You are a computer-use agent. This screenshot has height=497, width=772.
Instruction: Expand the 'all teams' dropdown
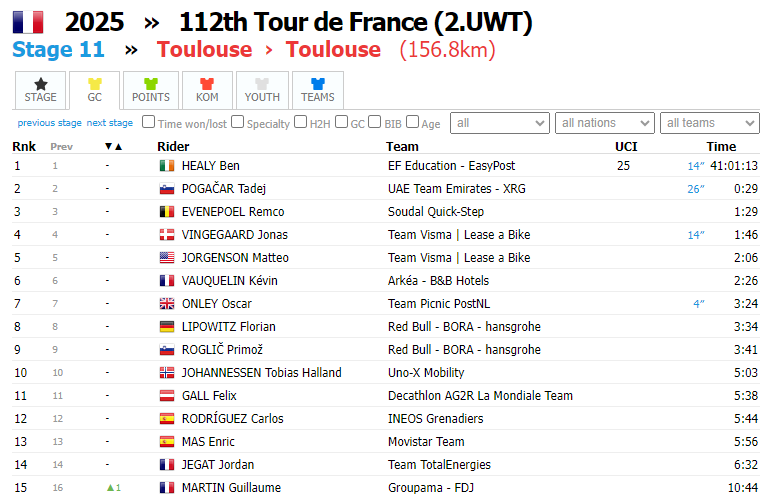708,123
